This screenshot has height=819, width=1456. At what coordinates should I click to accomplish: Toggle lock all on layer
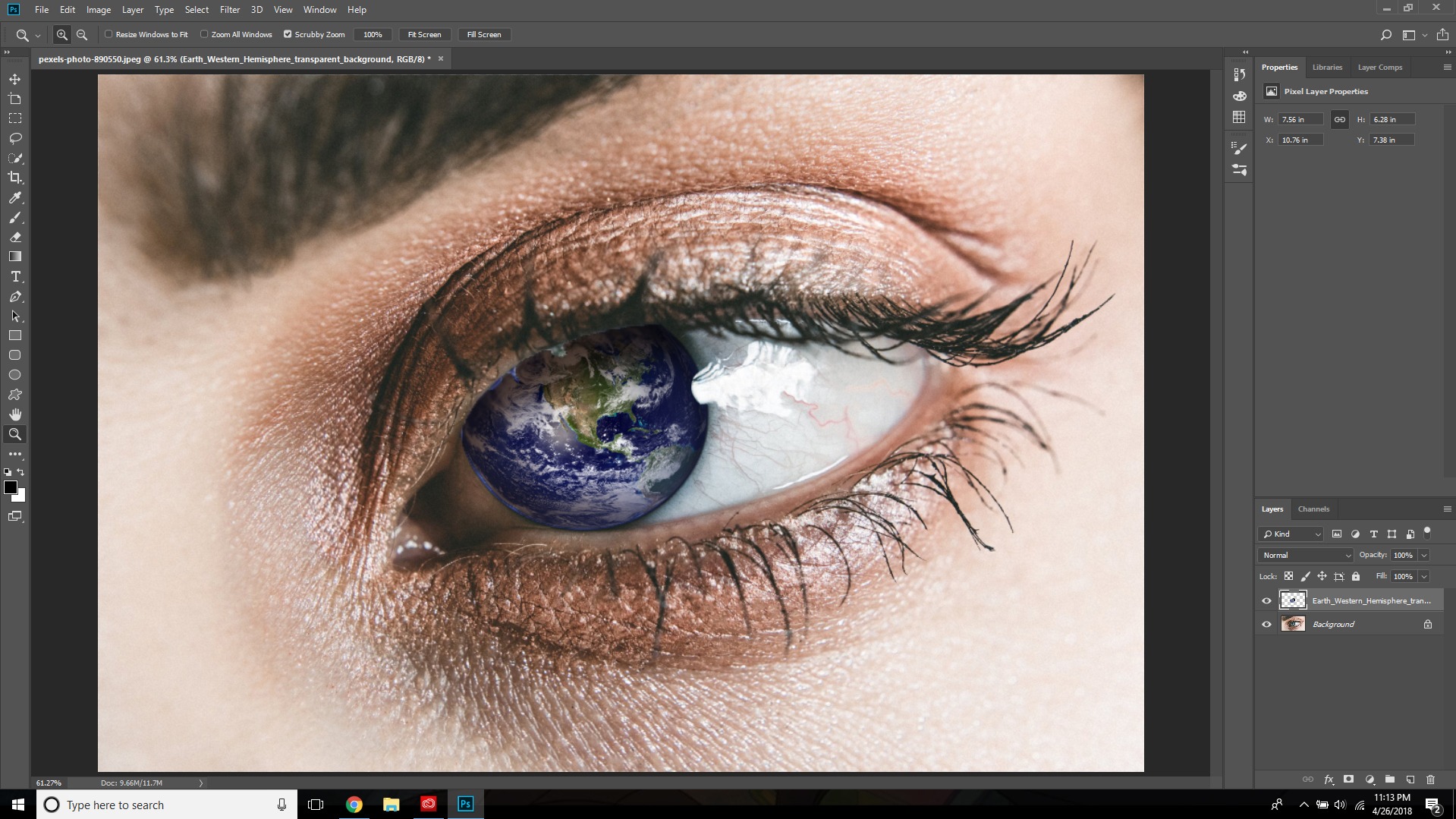pyautogui.click(x=1356, y=576)
